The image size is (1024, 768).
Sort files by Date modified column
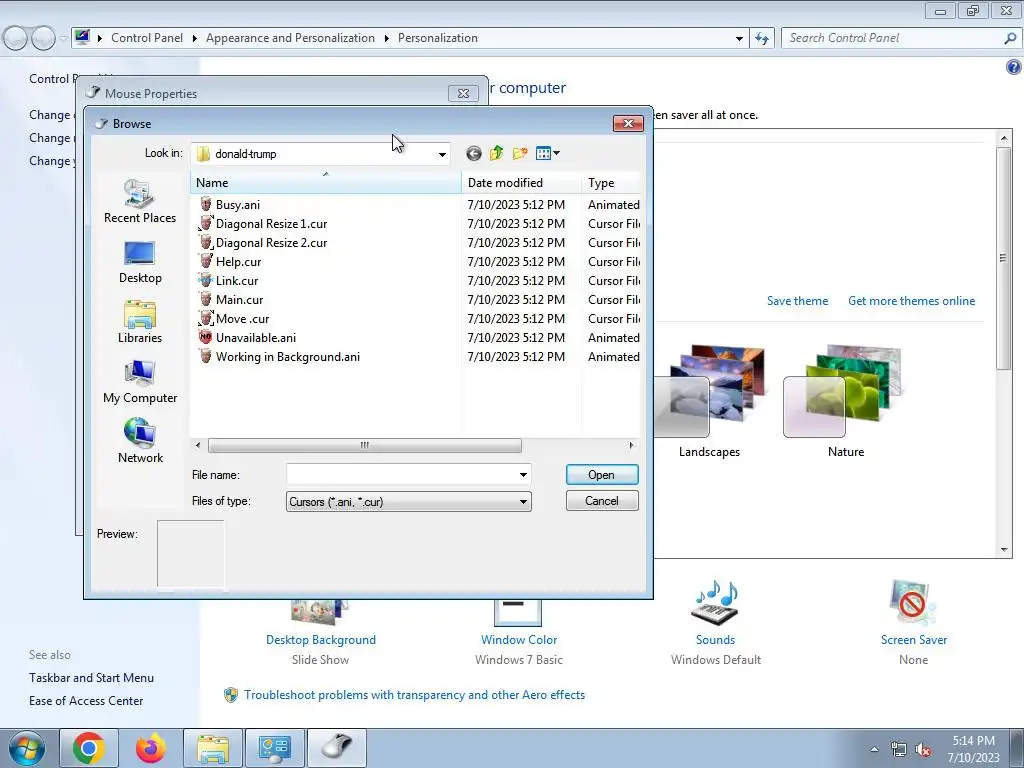click(521, 183)
